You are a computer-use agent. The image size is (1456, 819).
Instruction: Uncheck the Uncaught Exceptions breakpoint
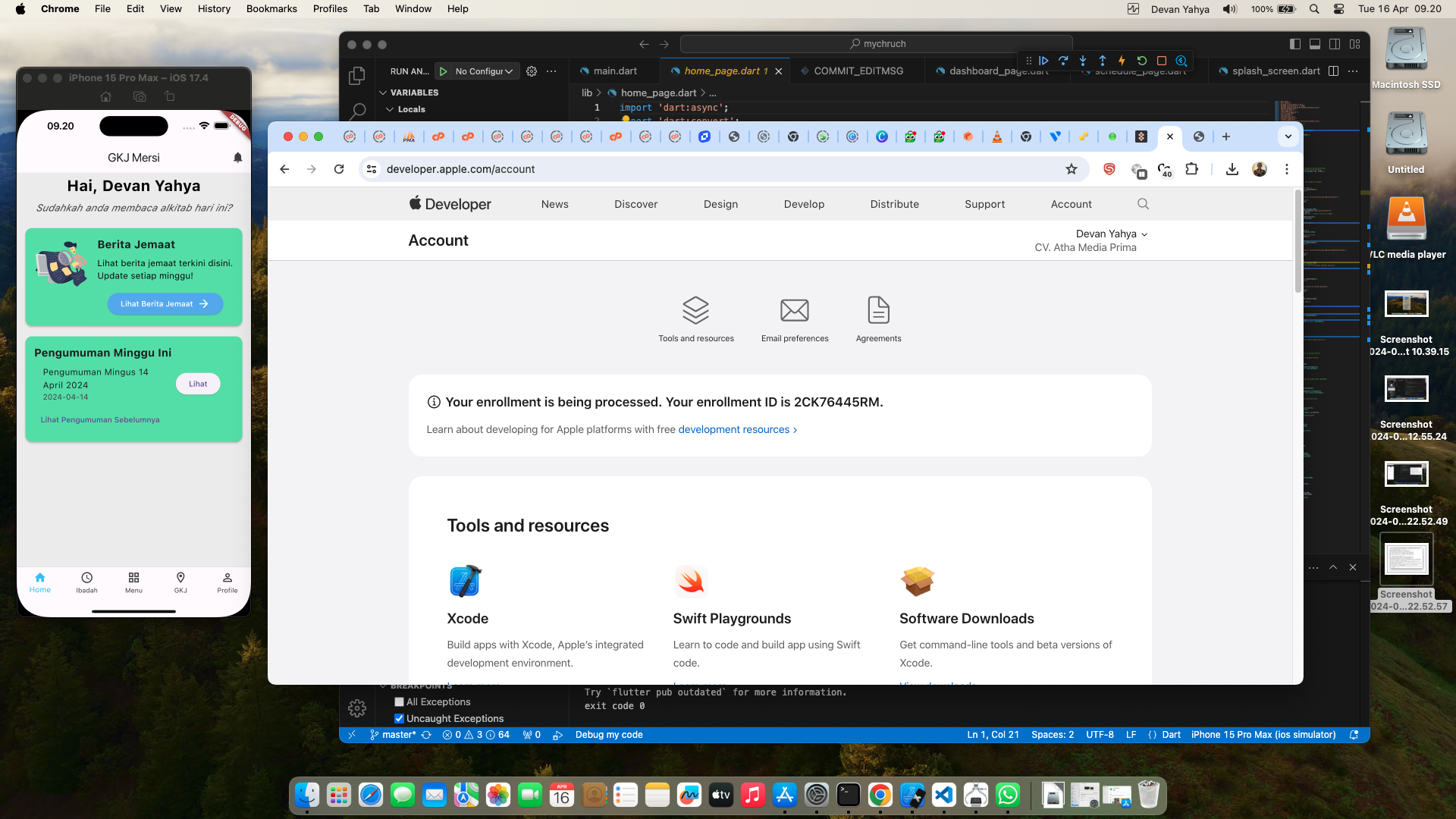click(x=399, y=719)
